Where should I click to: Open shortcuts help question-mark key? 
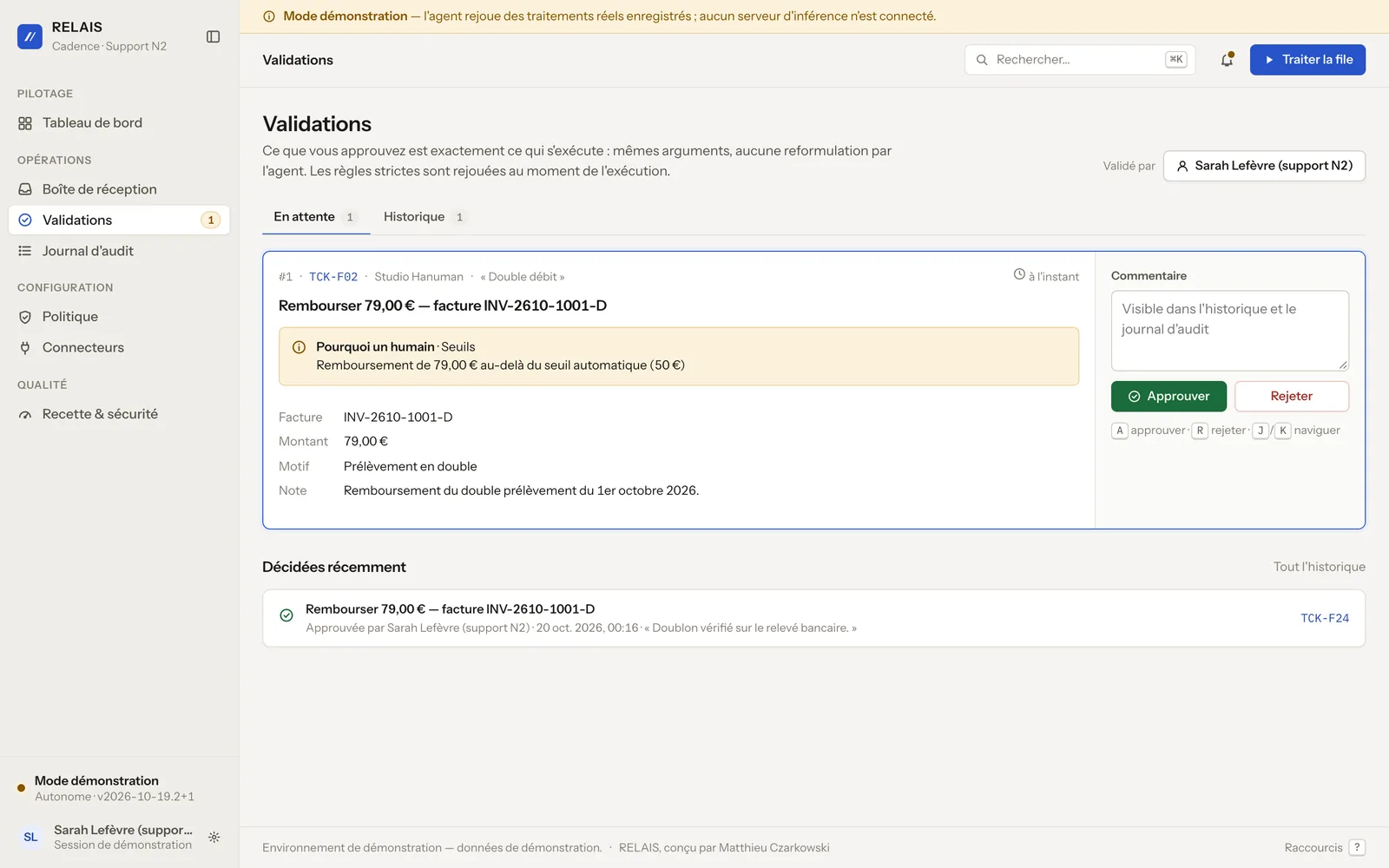pos(1357,848)
